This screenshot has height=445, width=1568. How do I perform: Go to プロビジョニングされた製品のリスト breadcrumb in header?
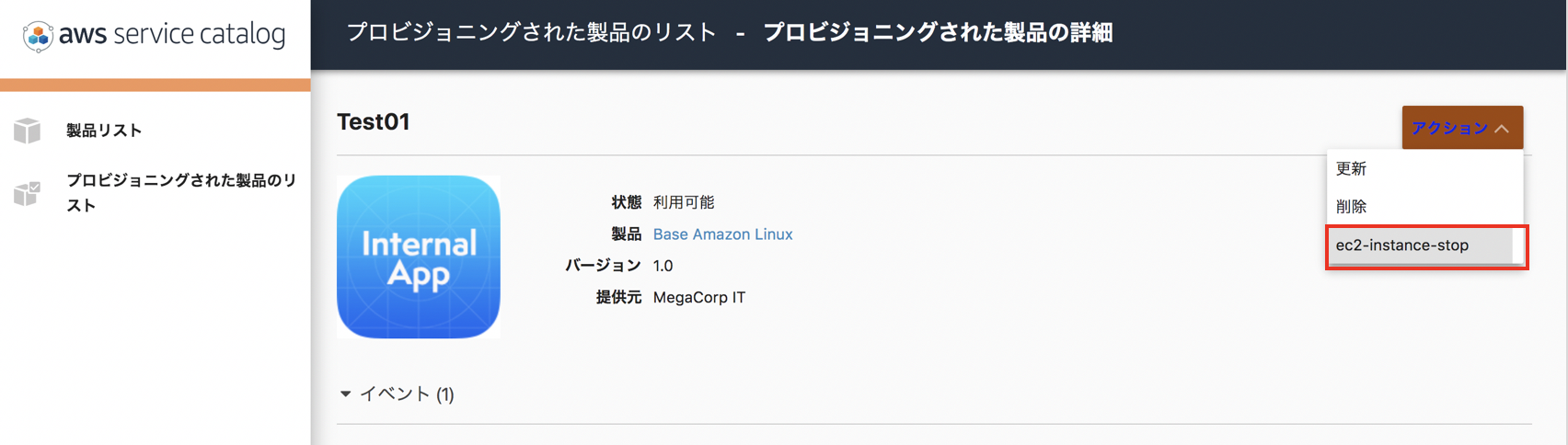click(x=531, y=33)
